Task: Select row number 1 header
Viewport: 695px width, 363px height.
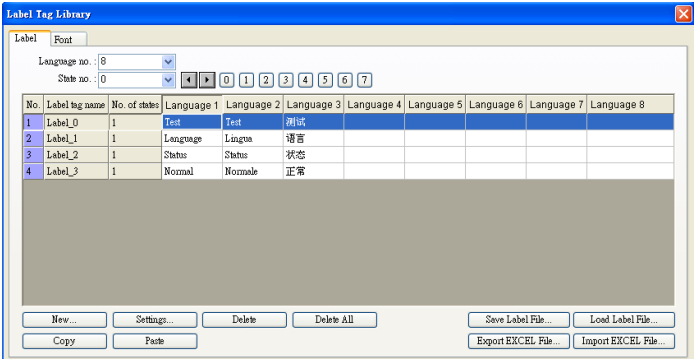Action: pos(33,122)
